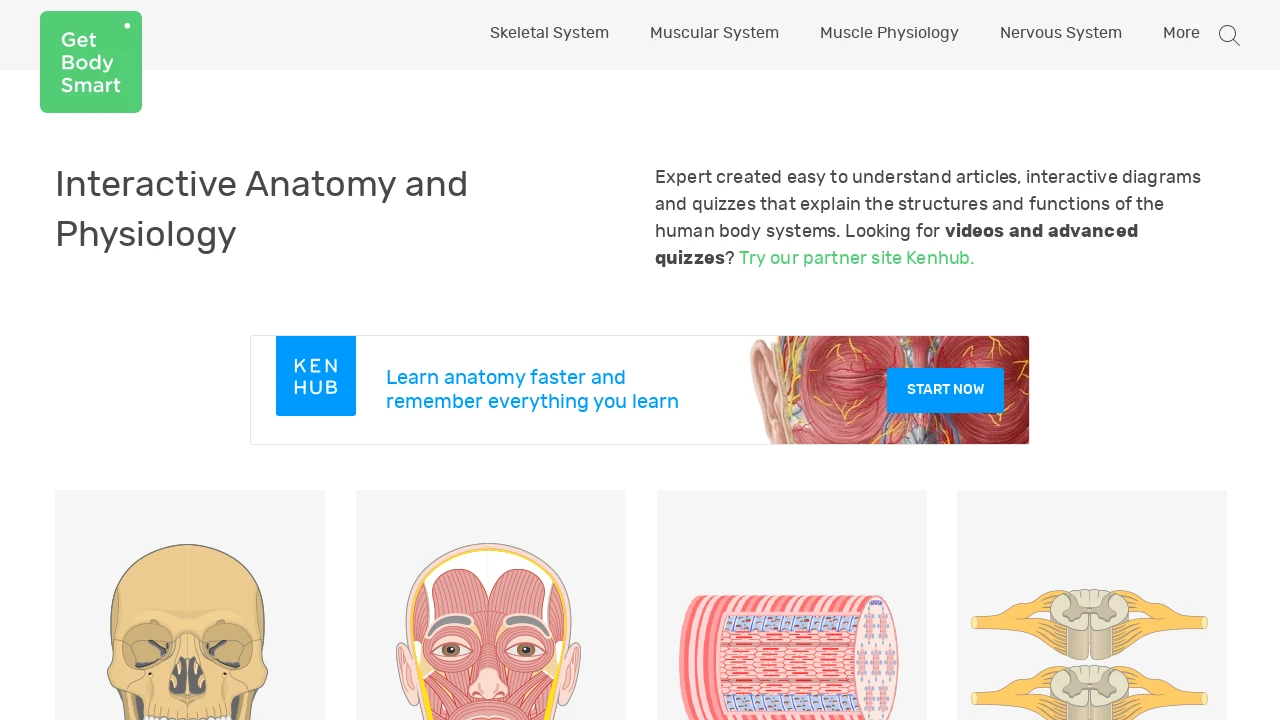Image resolution: width=1280 pixels, height=720 pixels.
Task: Open the Muscular System menu
Action: click(x=714, y=33)
